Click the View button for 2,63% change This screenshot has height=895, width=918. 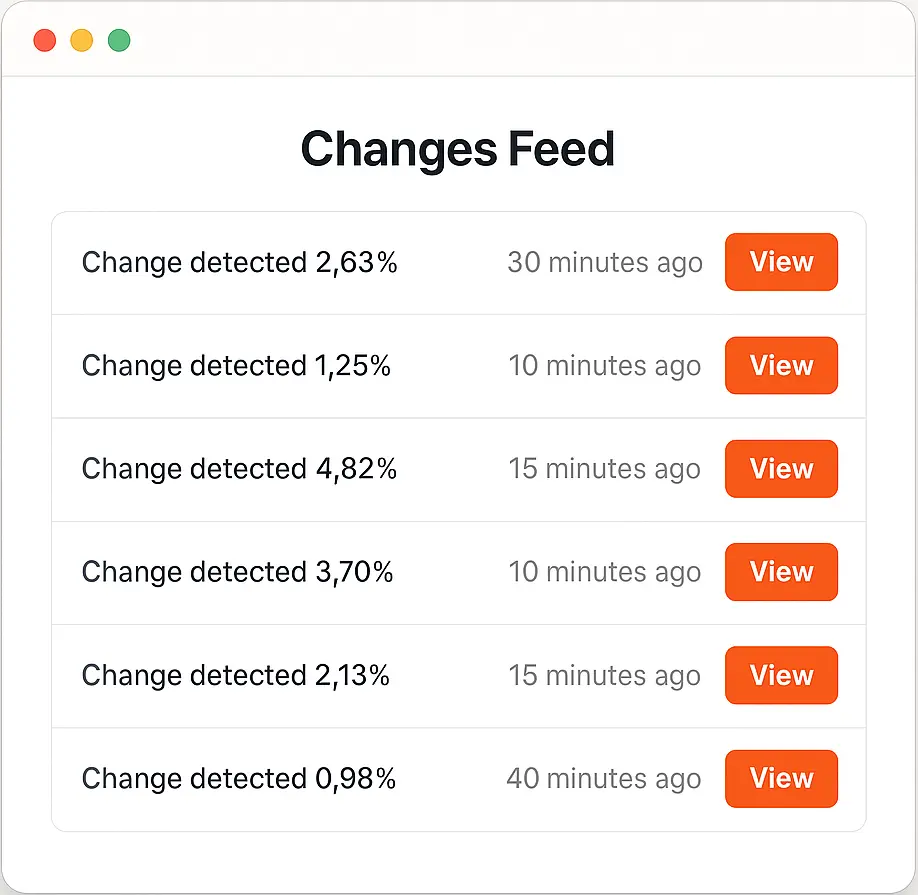781,262
